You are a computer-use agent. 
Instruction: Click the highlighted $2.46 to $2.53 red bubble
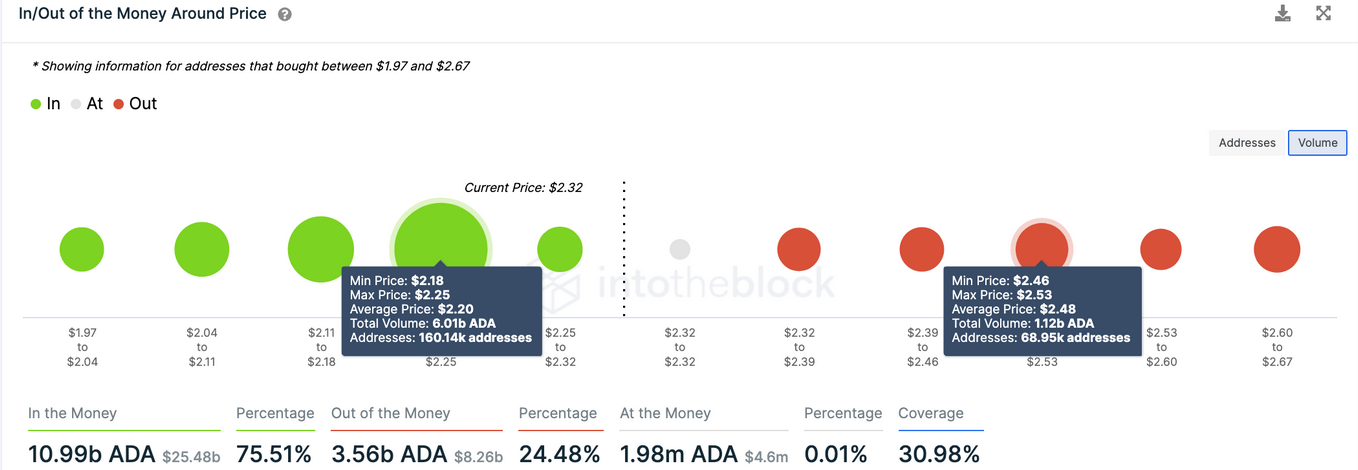[x=1041, y=244]
